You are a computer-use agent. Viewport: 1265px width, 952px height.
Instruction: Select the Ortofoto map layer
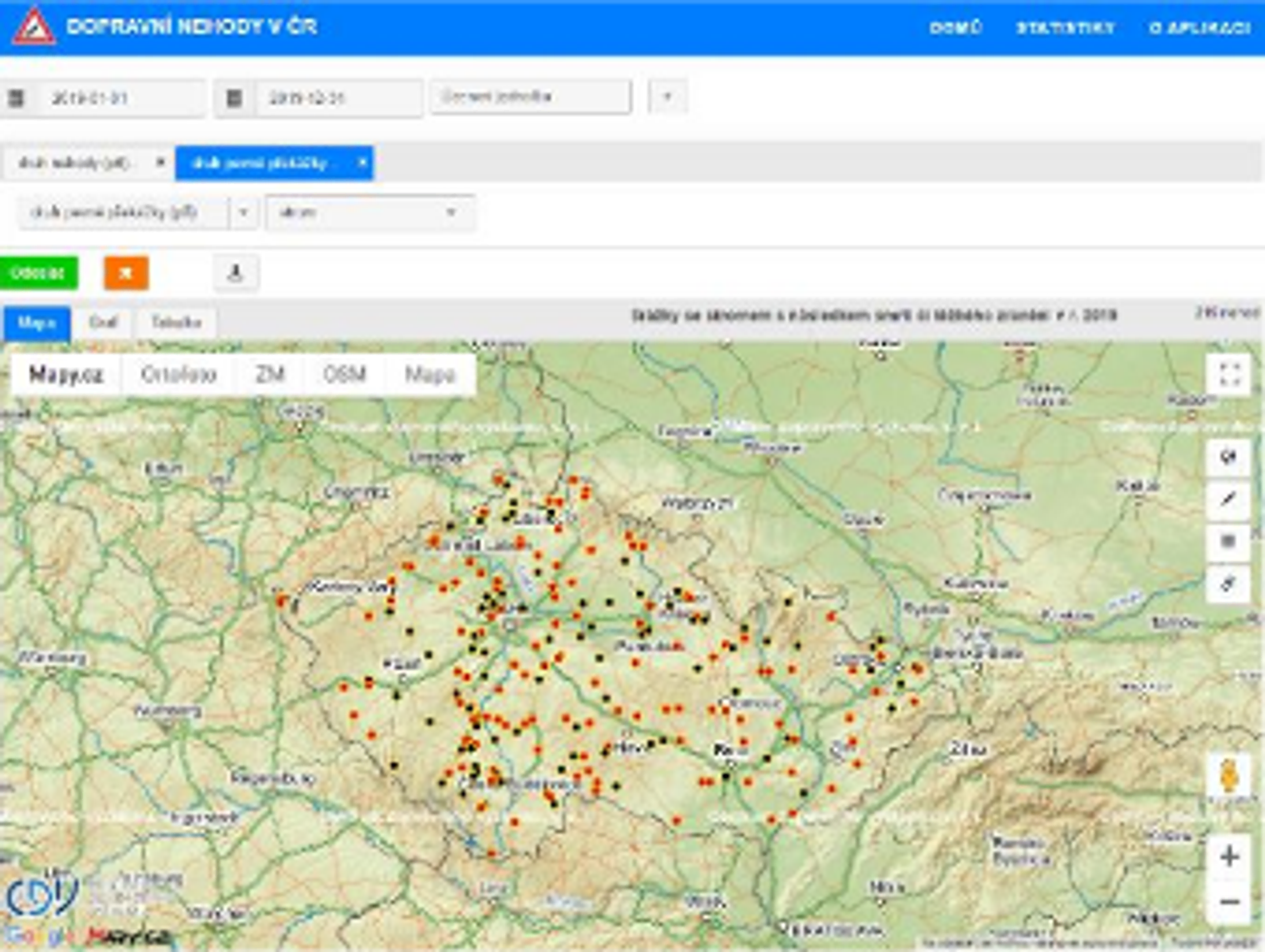(x=179, y=375)
